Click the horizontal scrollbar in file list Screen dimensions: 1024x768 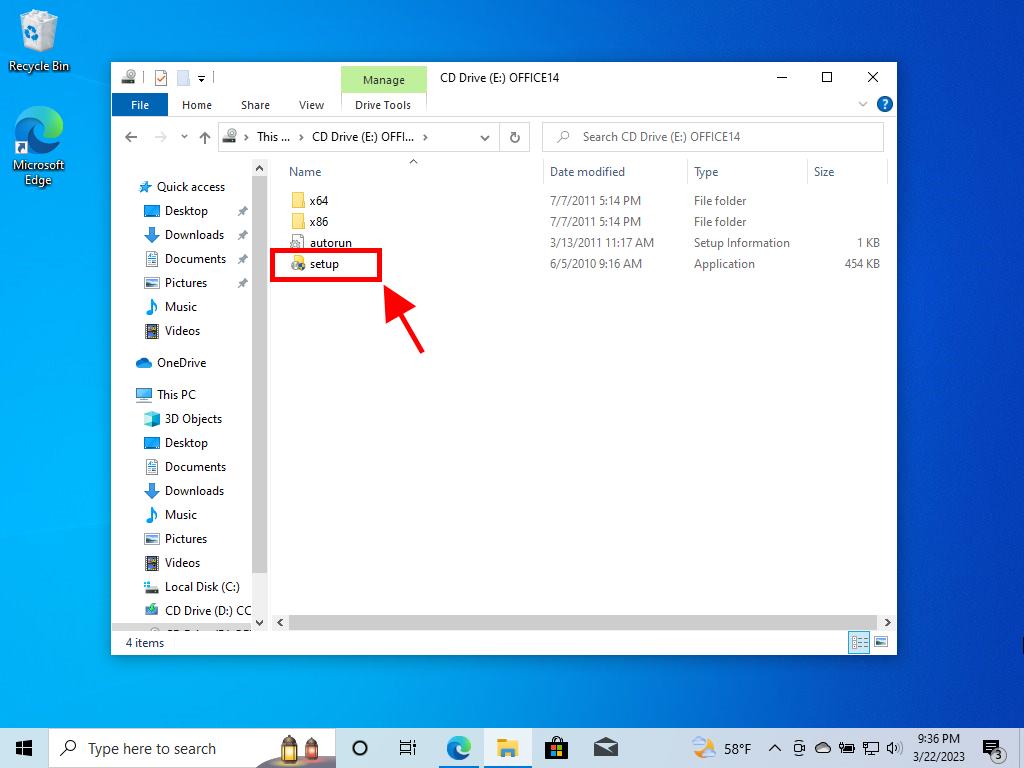click(x=580, y=622)
